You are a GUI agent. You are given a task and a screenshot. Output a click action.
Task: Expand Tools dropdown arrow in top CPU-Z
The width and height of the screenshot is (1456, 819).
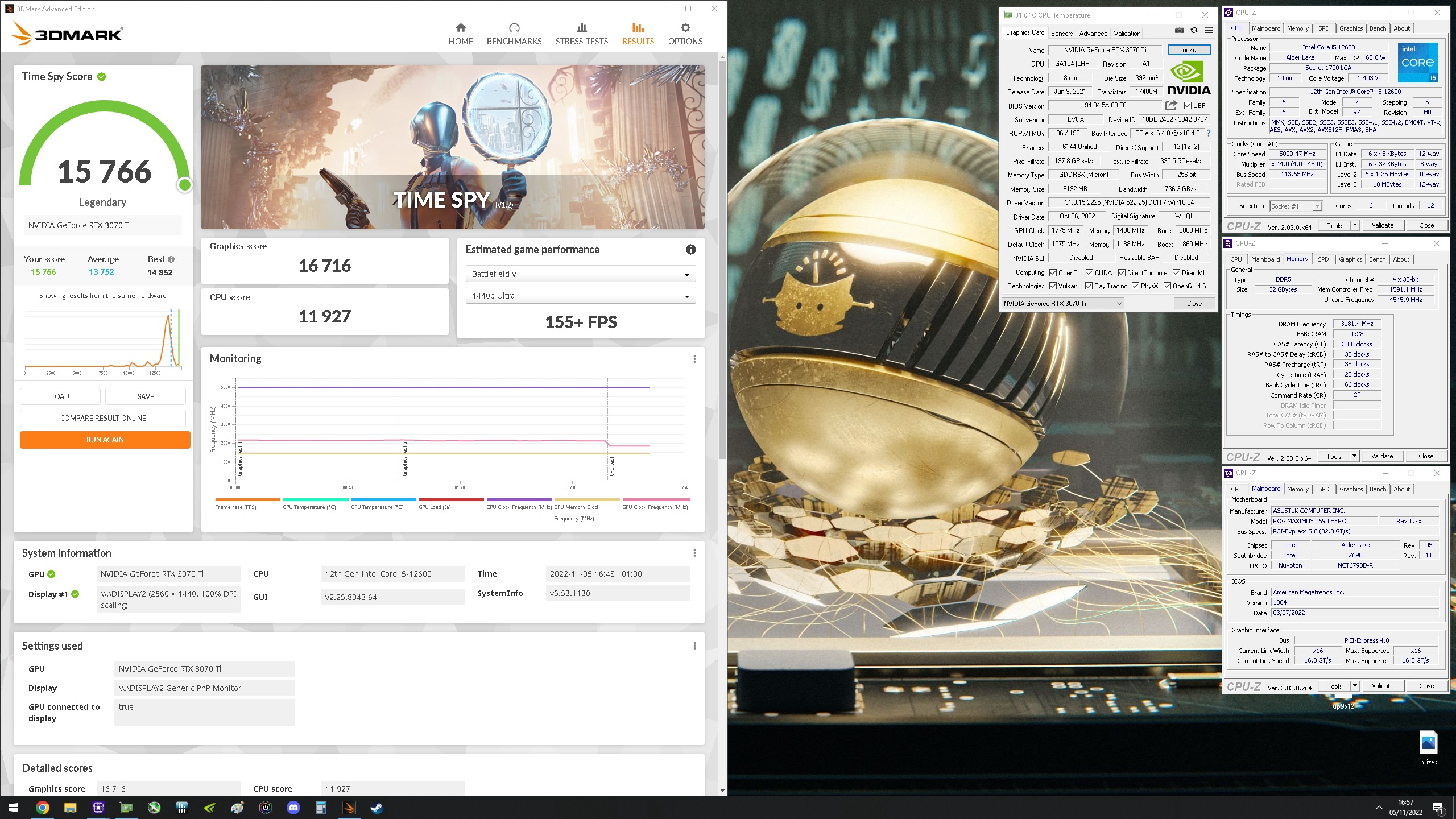pyautogui.click(x=1354, y=225)
